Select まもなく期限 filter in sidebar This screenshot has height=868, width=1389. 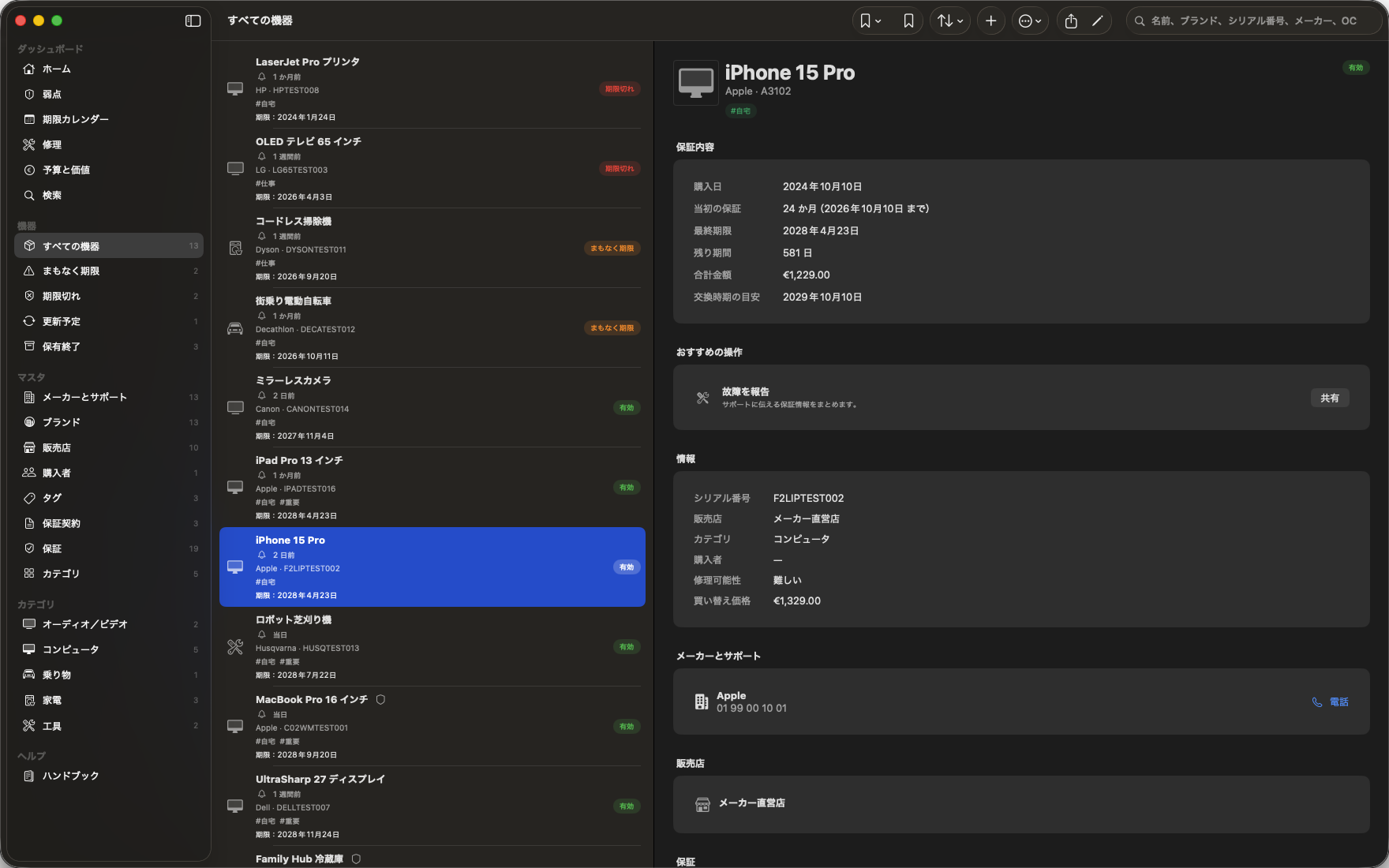[x=109, y=271]
